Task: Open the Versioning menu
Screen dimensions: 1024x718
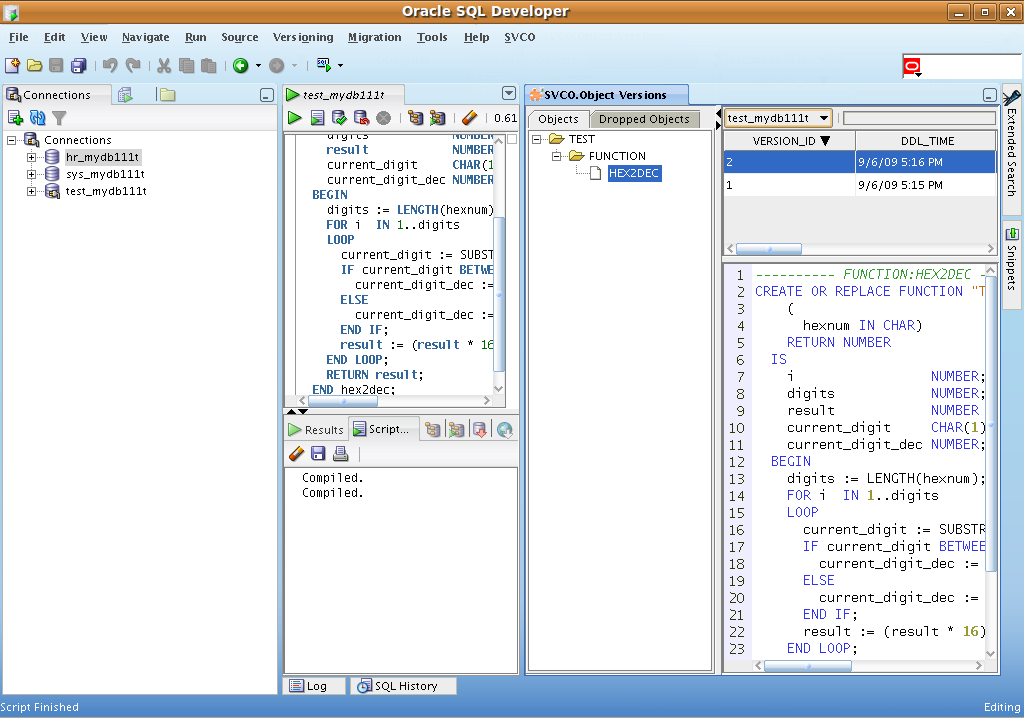Action: (302, 37)
